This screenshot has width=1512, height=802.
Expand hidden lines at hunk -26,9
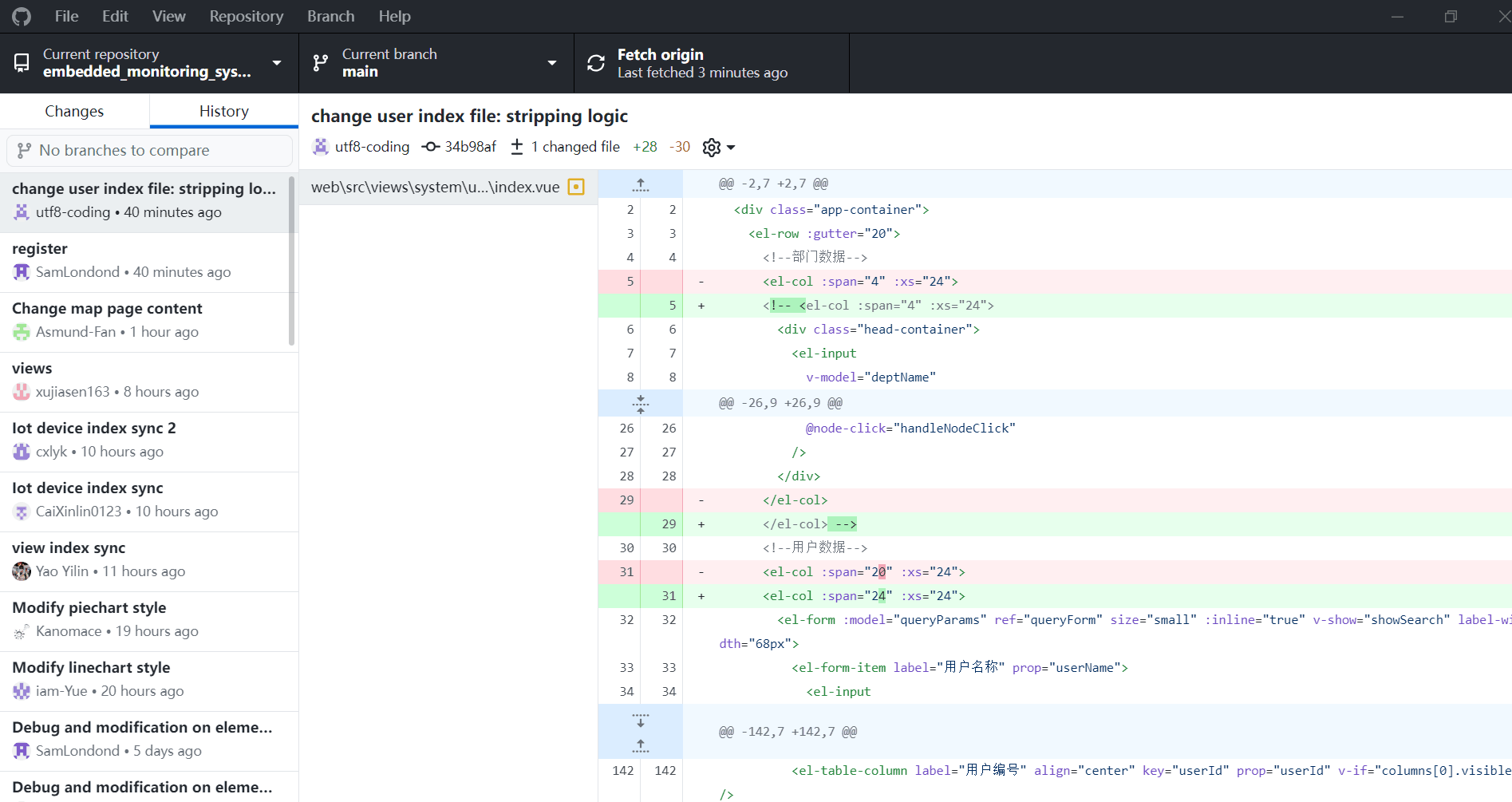point(640,403)
